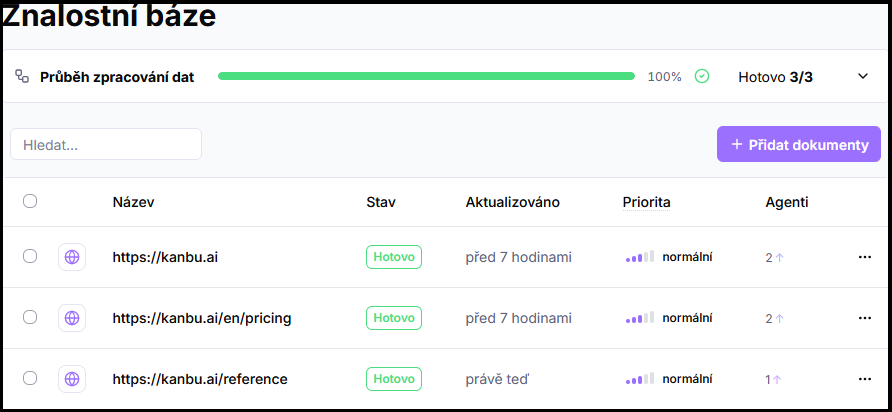Image resolution: width=892 pixels, height=412 pixels.
Task: Click the globe icon for kanbu.ai/reference
Action: [x=72, y=379]
